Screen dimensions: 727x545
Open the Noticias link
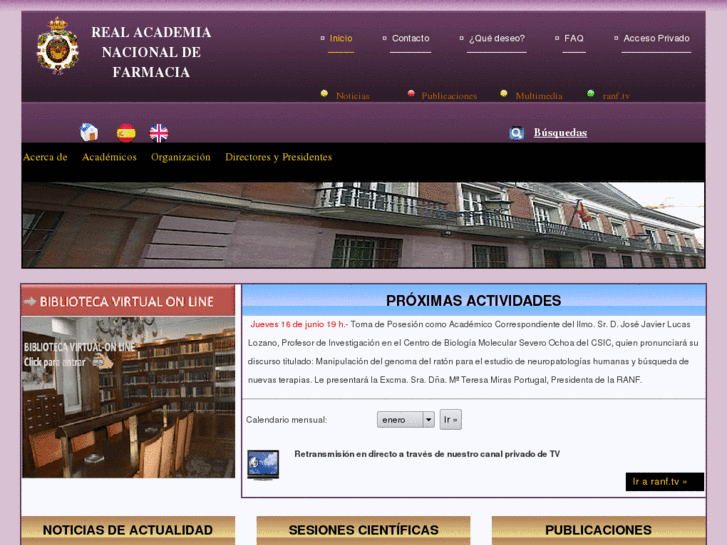click(x=352, y=96)
